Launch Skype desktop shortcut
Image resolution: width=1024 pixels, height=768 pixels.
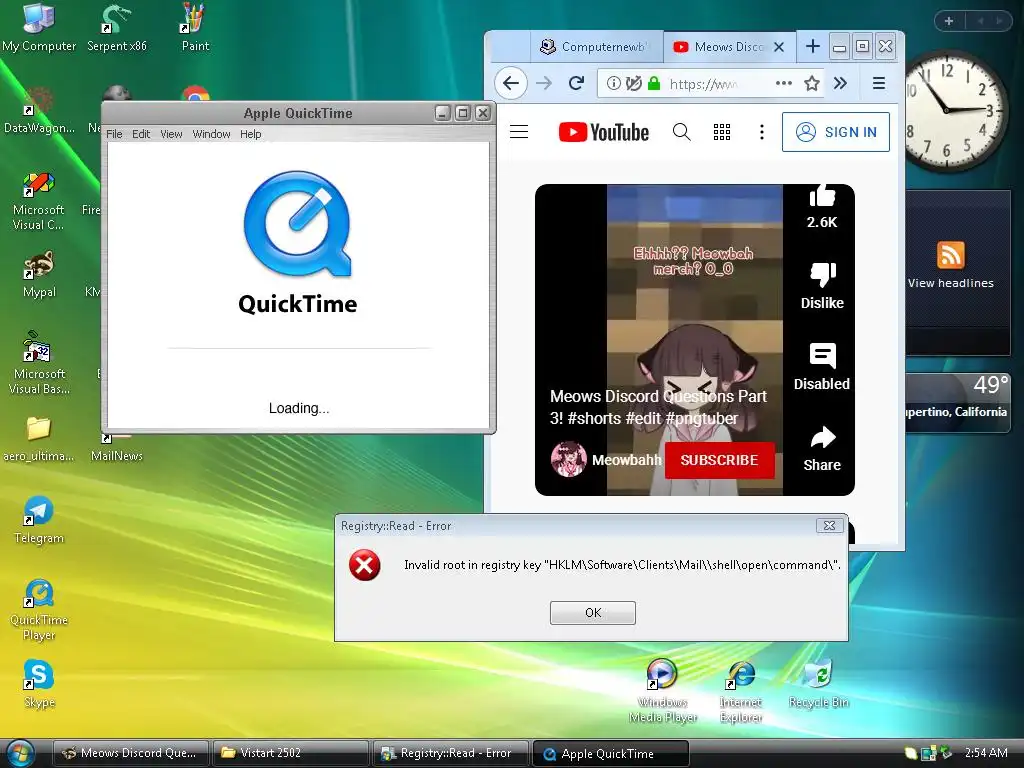click(x=39, y=684)
